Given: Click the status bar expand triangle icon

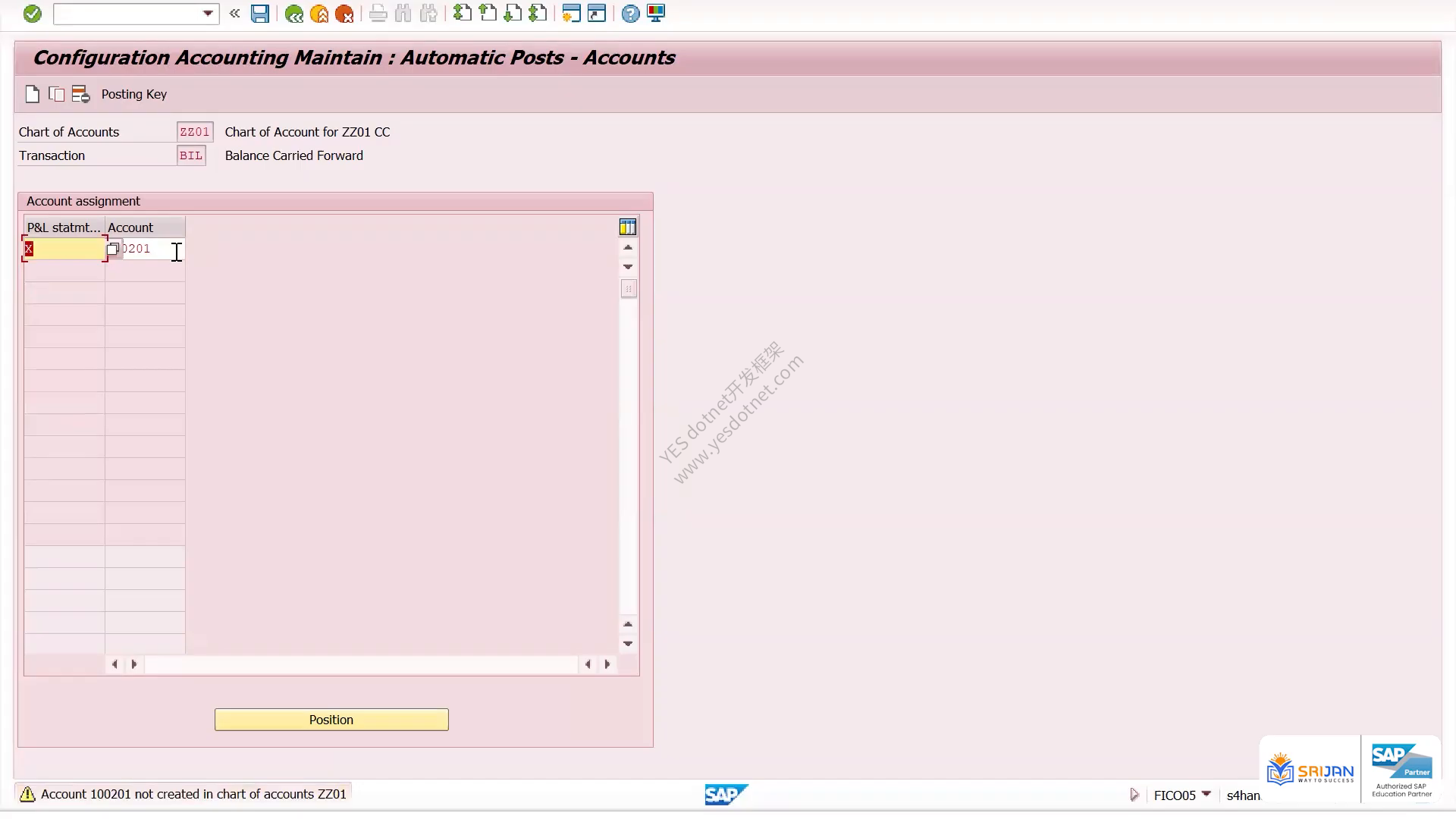Looking at the screenshot, I should [1134, 795].
